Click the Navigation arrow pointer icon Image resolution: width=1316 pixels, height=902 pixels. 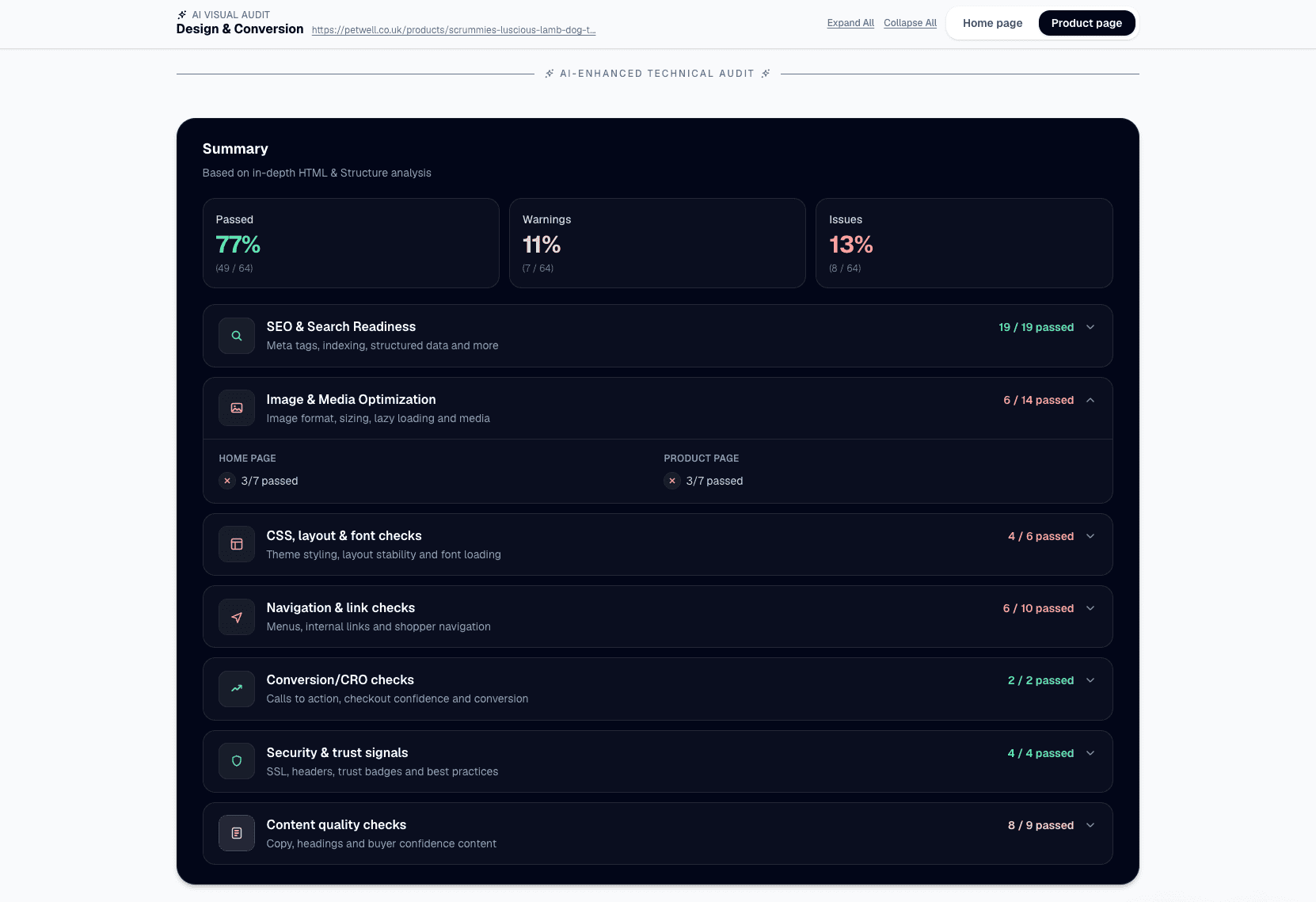(x=237, y=617)
